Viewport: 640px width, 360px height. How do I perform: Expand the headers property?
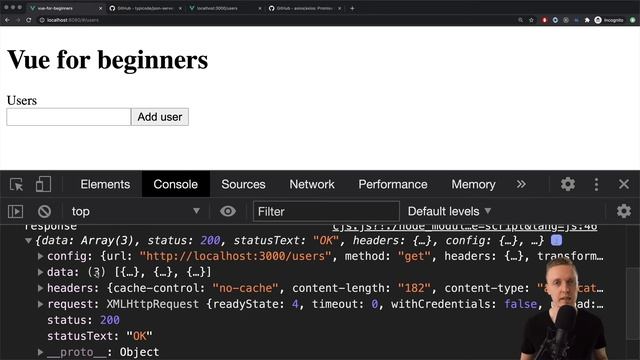click(40, 288)
